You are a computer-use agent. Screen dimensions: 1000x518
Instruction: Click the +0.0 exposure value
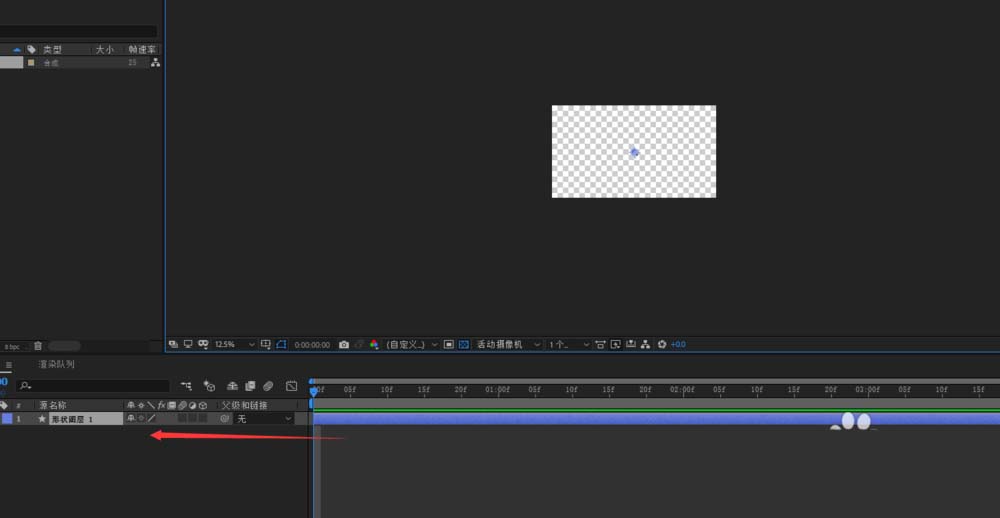point(678,344)
